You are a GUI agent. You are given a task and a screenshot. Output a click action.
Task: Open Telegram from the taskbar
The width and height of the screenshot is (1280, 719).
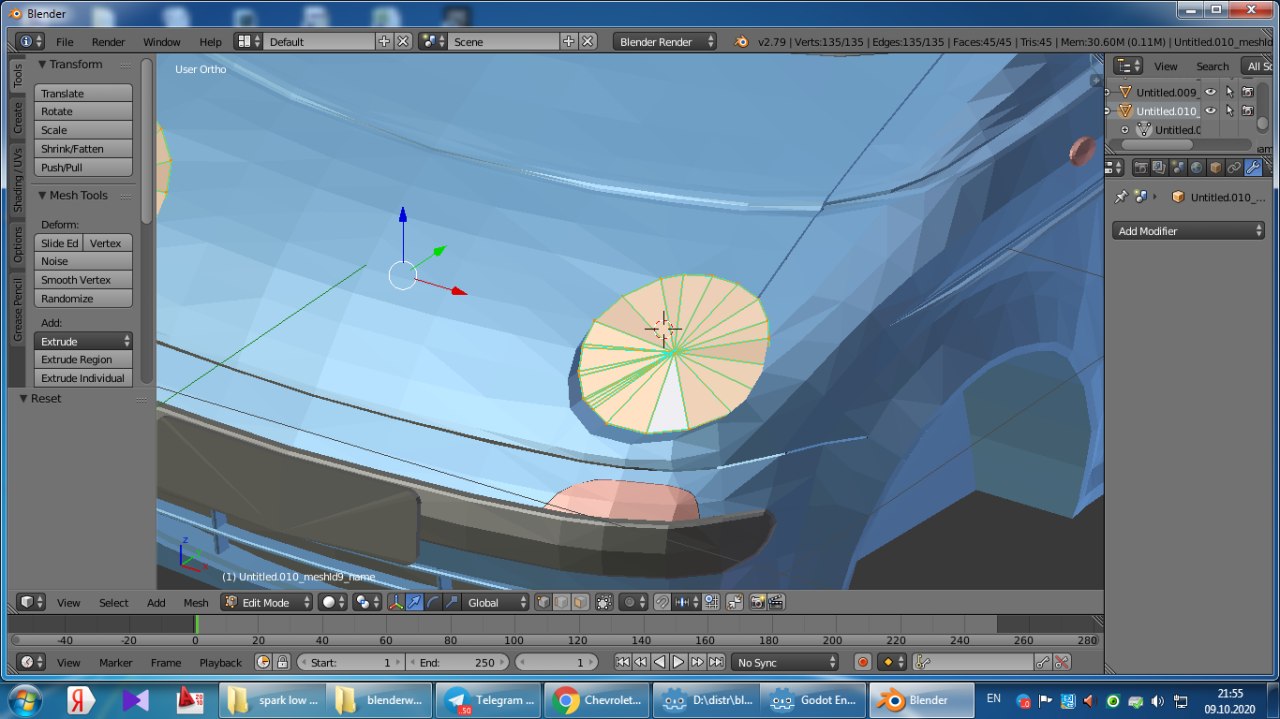pos(488,700)
